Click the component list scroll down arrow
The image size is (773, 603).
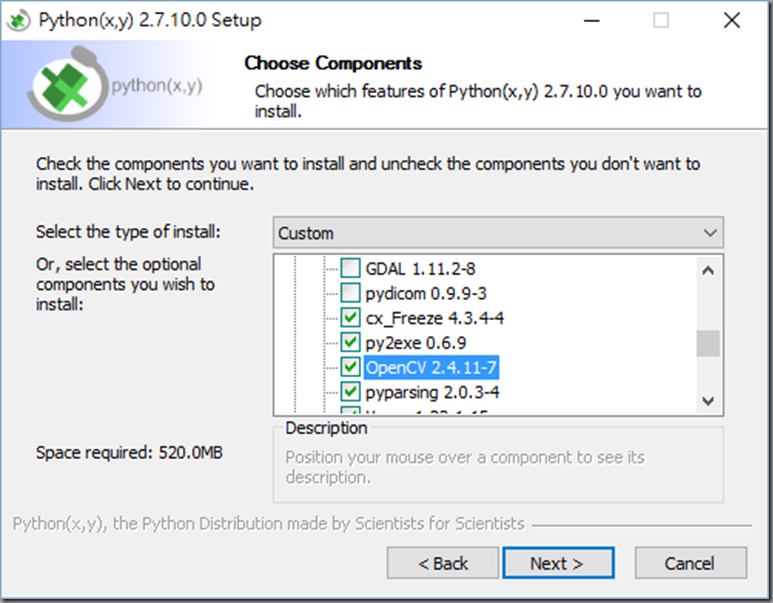pyautogui.click(x=708, y=400)
